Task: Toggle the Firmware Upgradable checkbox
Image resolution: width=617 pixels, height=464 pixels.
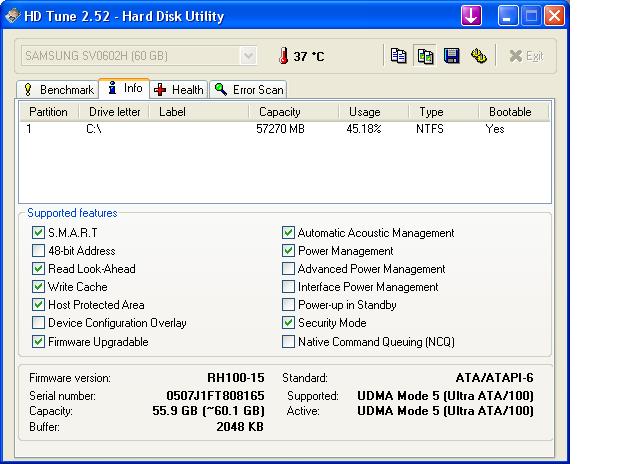Action: [x=38, y=342]
